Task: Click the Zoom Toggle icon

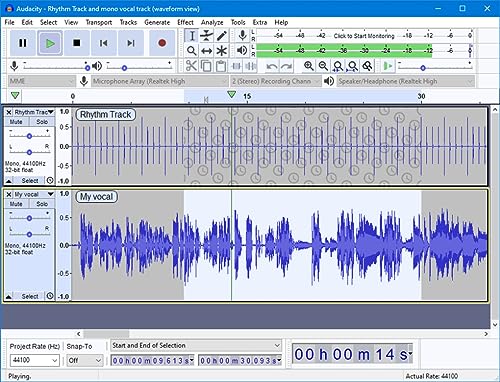Action: click(367, 66)
